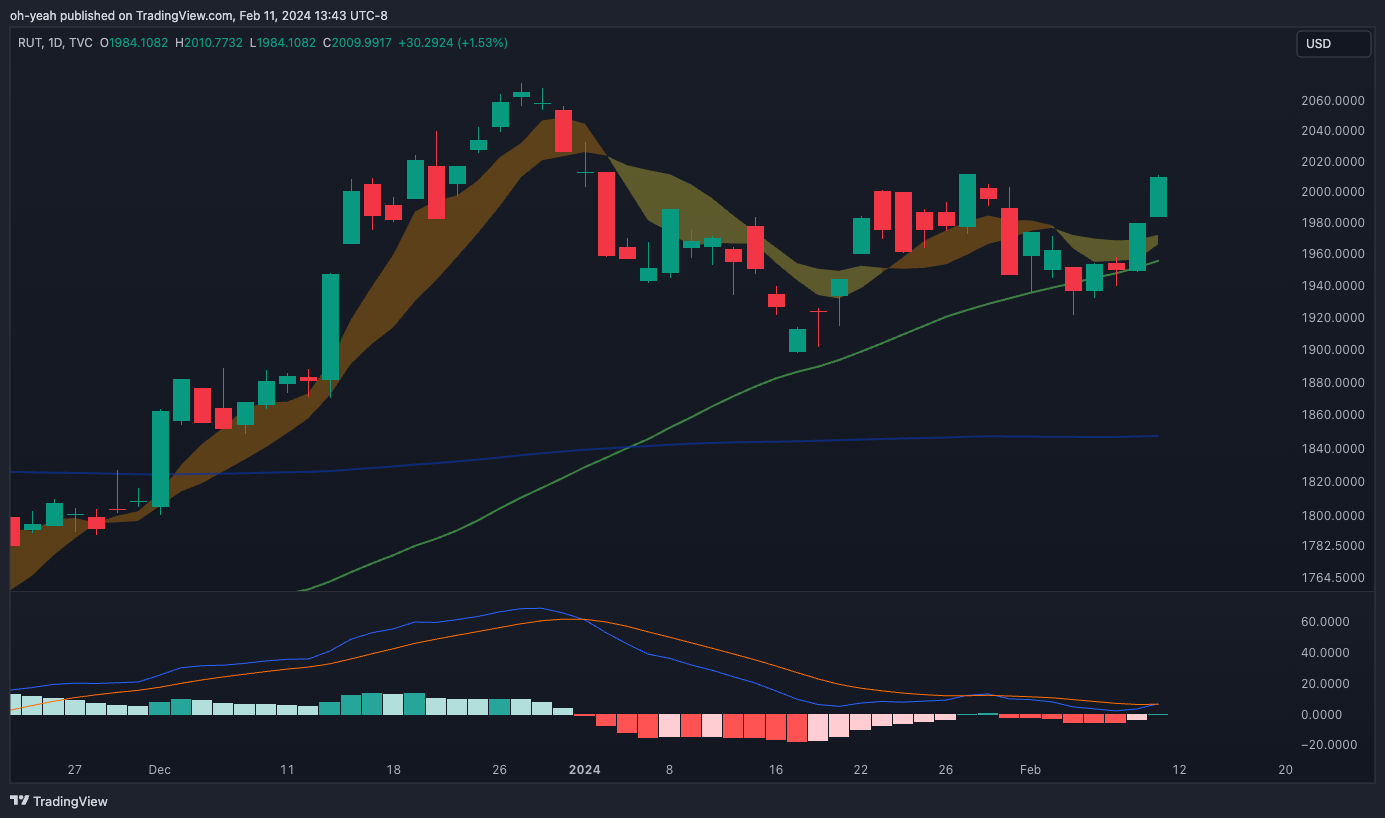Click the tall red candle after 2024 label

coord(606,214)
